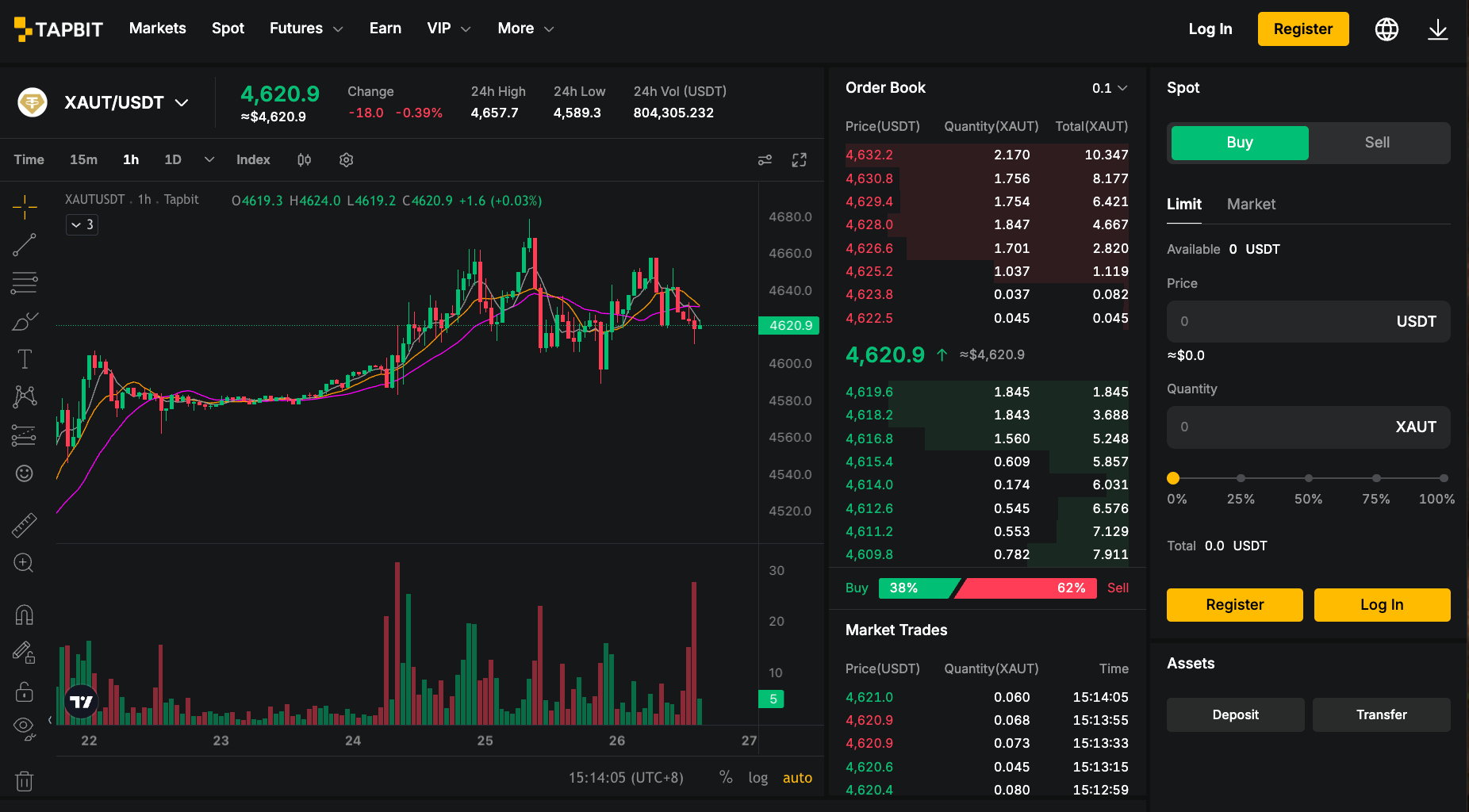Select the crosshair cursor tool
The height and width of the screenshot is (812, 1469).
point(25,207)
